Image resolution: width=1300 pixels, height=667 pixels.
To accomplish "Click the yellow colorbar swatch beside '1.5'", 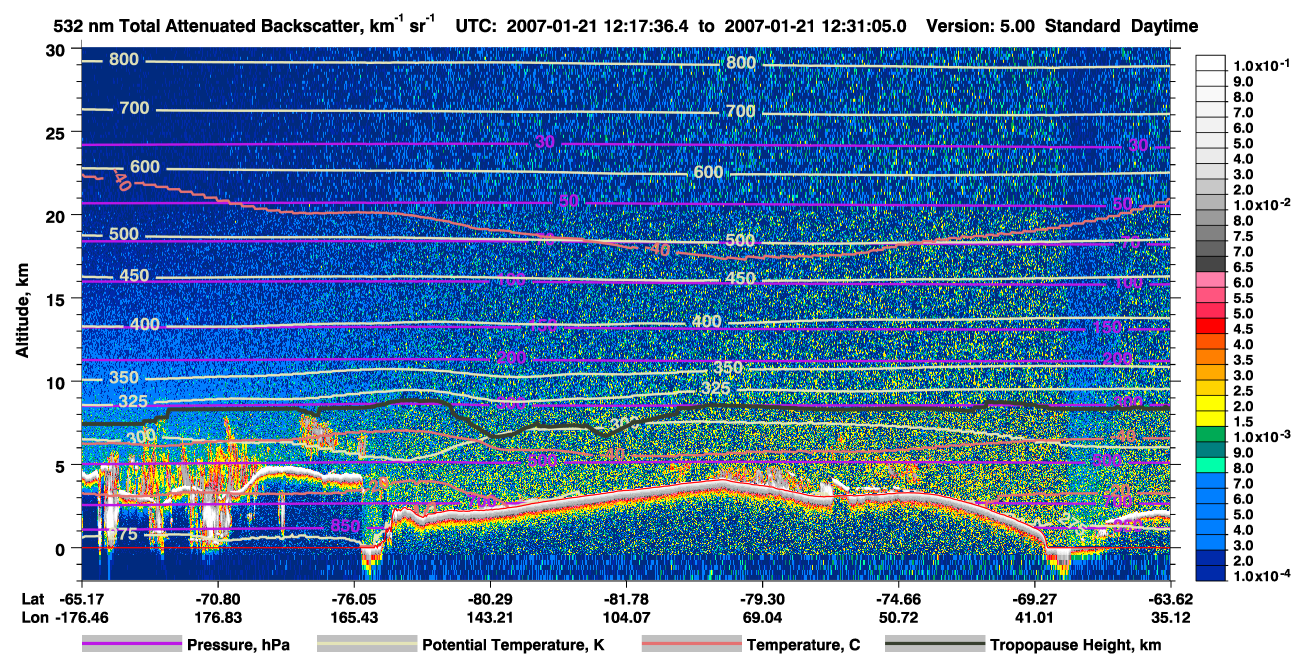I will click(1211, 421).
